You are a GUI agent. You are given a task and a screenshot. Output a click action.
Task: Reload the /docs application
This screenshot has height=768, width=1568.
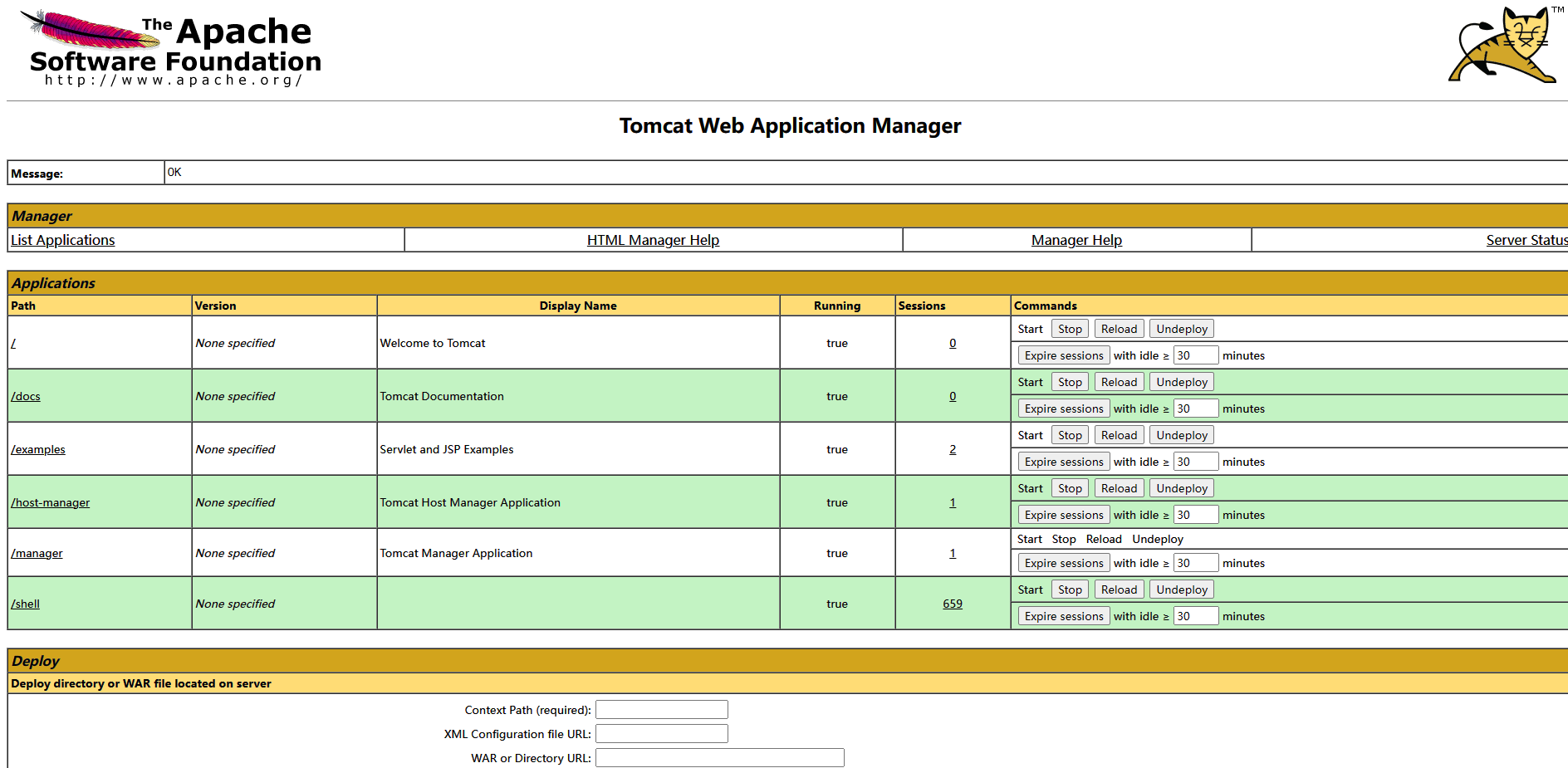[x=1119, y=382]
